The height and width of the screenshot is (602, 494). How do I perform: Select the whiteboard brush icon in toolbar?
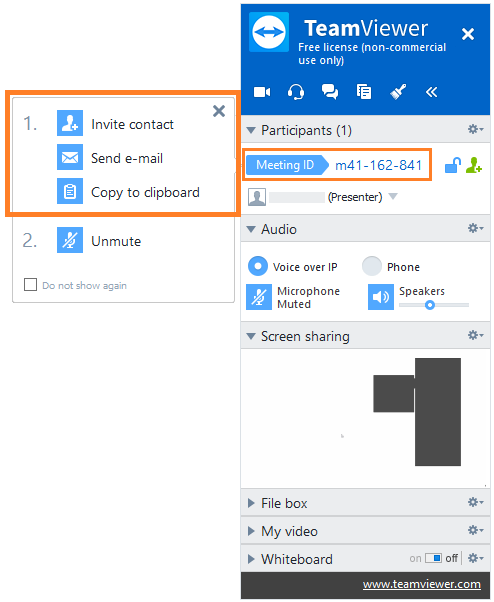398,92
